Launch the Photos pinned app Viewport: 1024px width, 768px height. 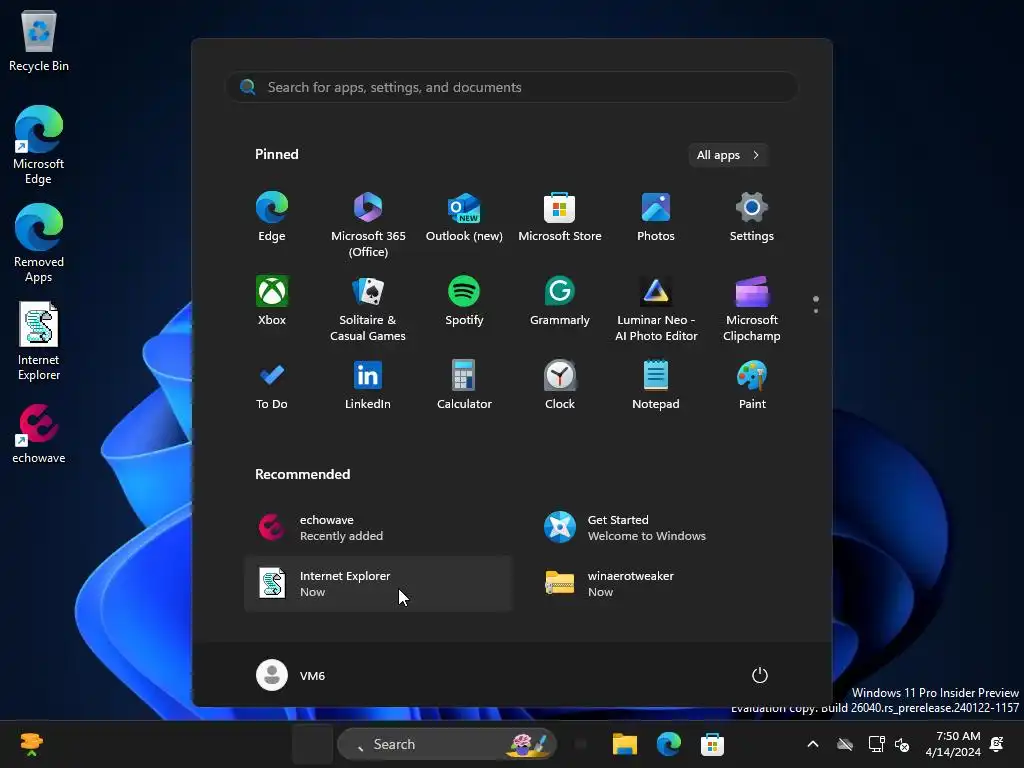(x=656, y=217)
